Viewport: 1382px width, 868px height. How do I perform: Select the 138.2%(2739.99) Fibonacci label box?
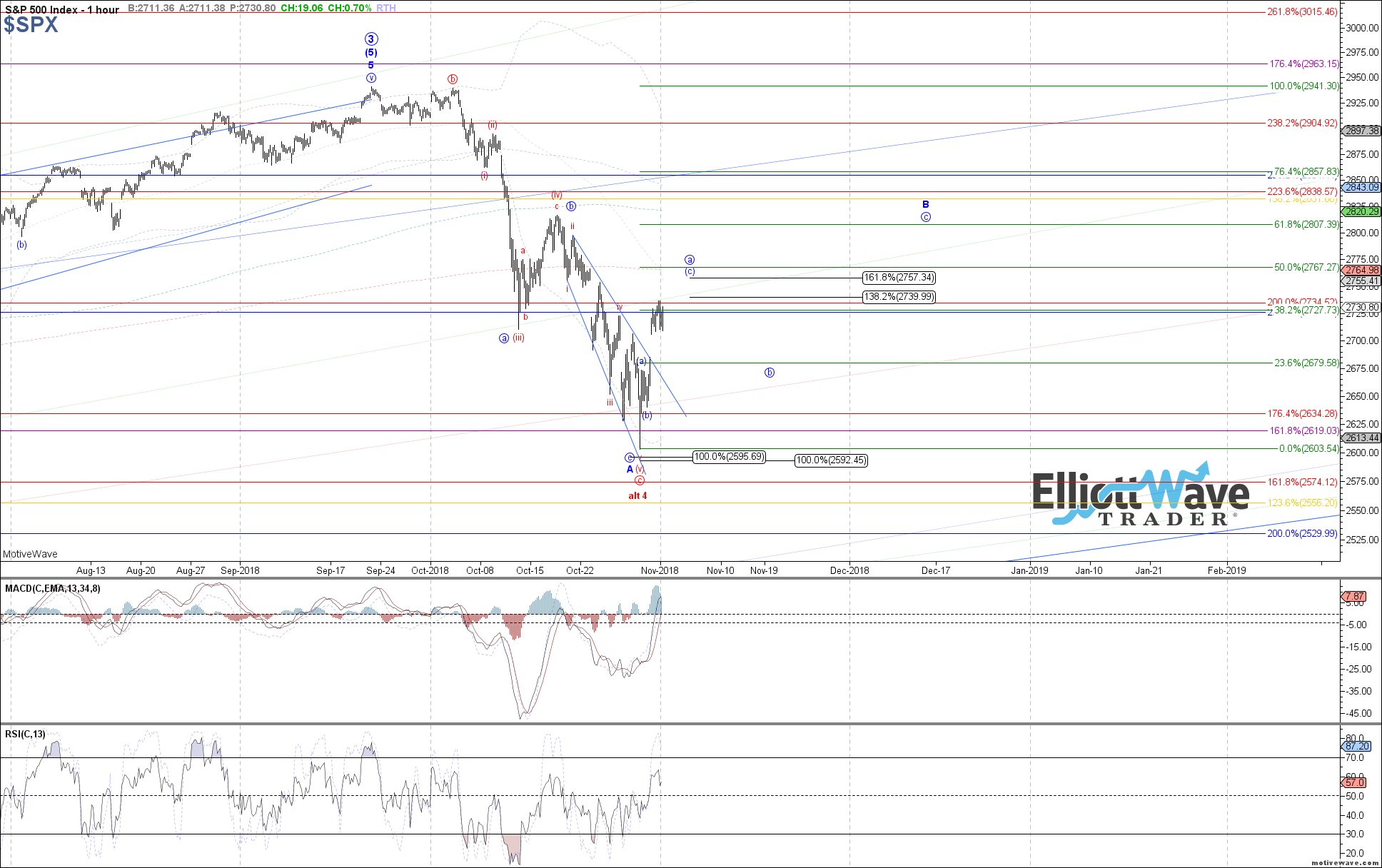coord(899,297)
